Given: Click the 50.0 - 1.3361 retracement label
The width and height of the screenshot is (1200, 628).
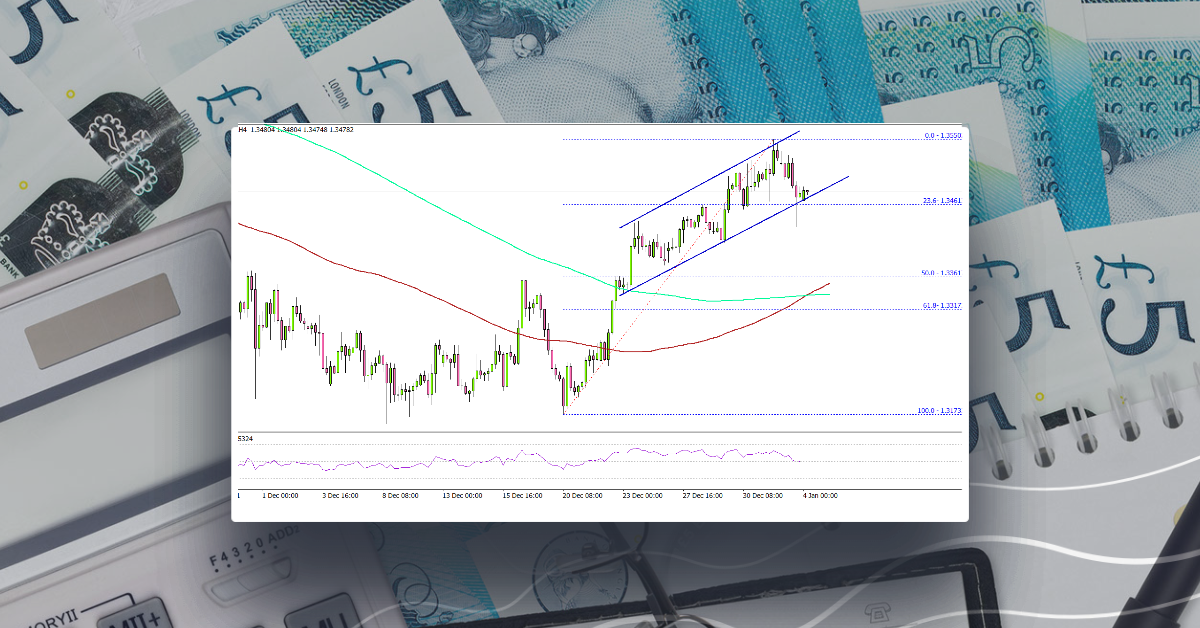Looking at the screenshot, I should (941, 272).
